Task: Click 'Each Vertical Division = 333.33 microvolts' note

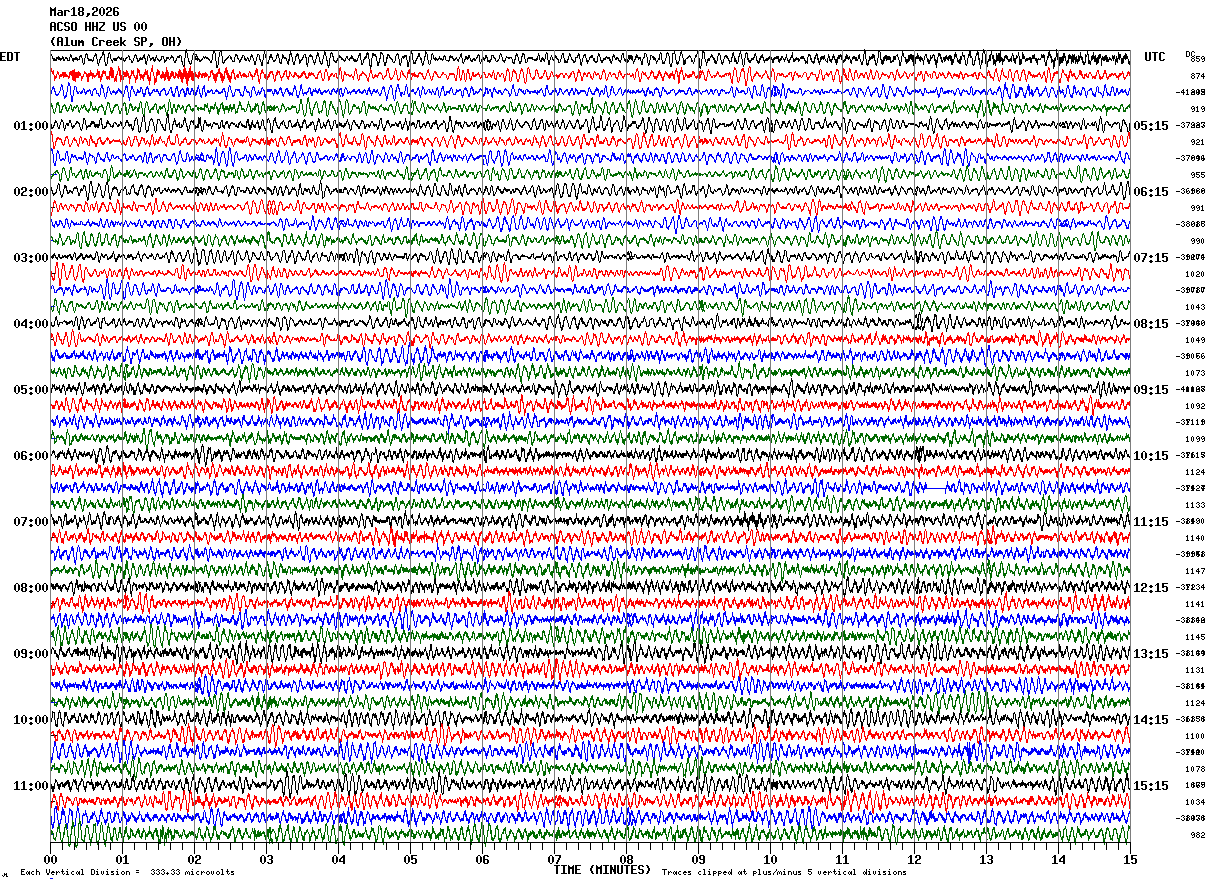Action: click(x=127, y=872)
